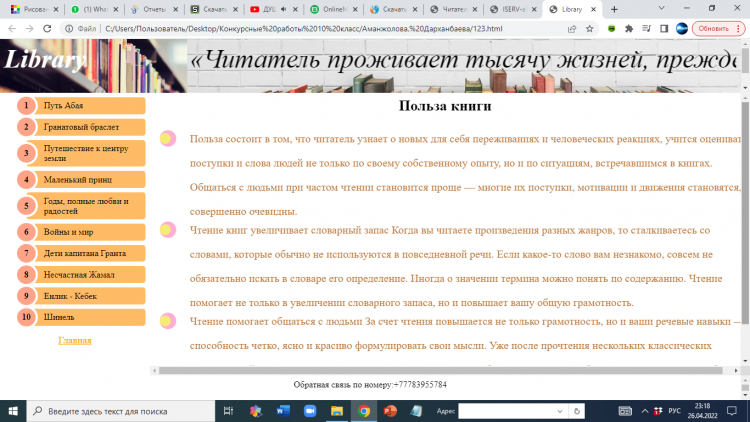This screenshot has height=422, width=750.
Task: Open Windows Start menu
Action: point(12,411)
